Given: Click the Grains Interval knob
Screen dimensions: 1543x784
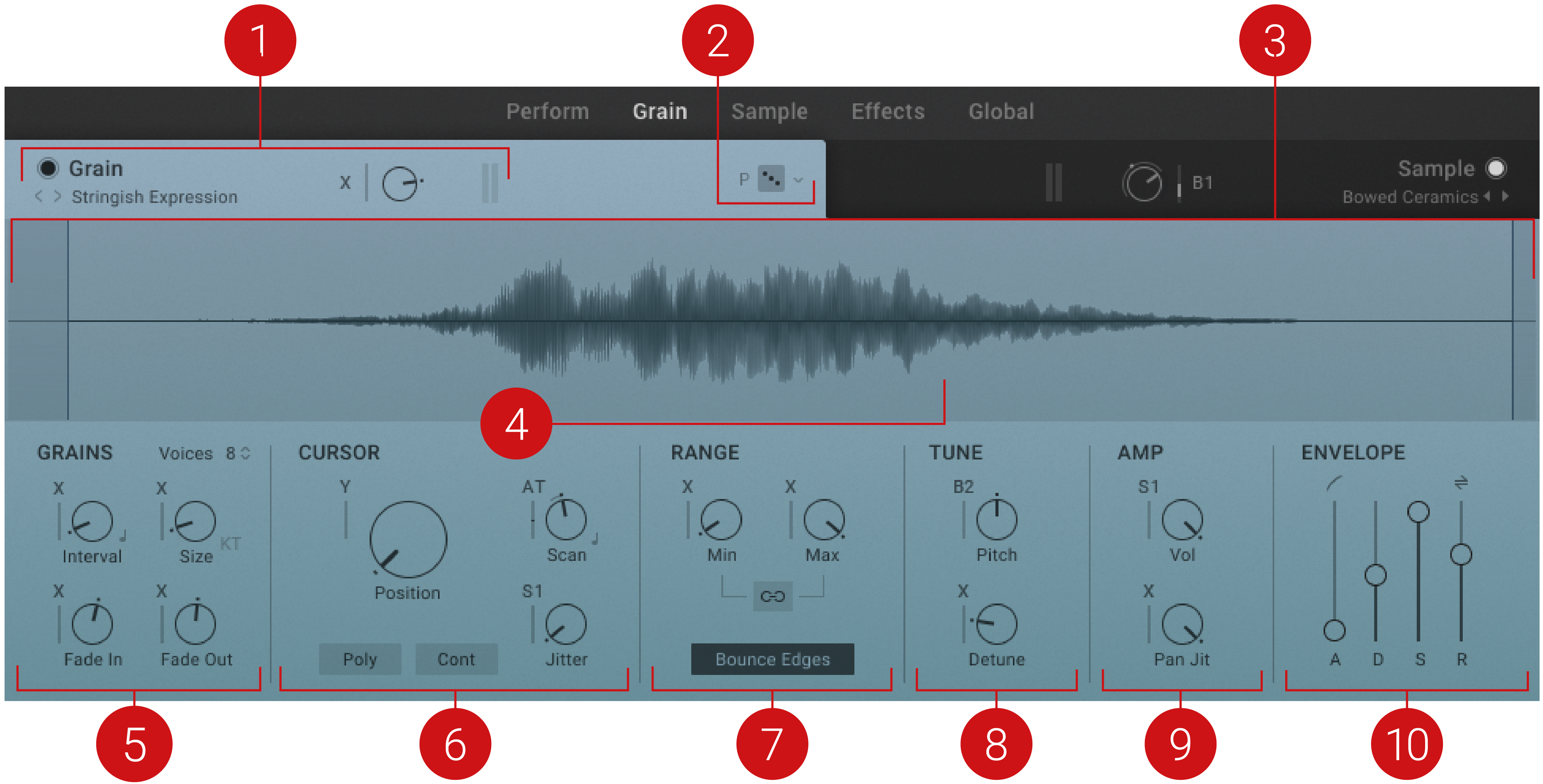Looking at the screenshot, I should click(92, 521).
